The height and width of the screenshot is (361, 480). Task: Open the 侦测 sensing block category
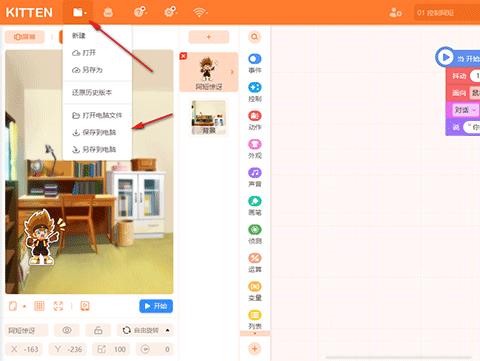point(255,234)
